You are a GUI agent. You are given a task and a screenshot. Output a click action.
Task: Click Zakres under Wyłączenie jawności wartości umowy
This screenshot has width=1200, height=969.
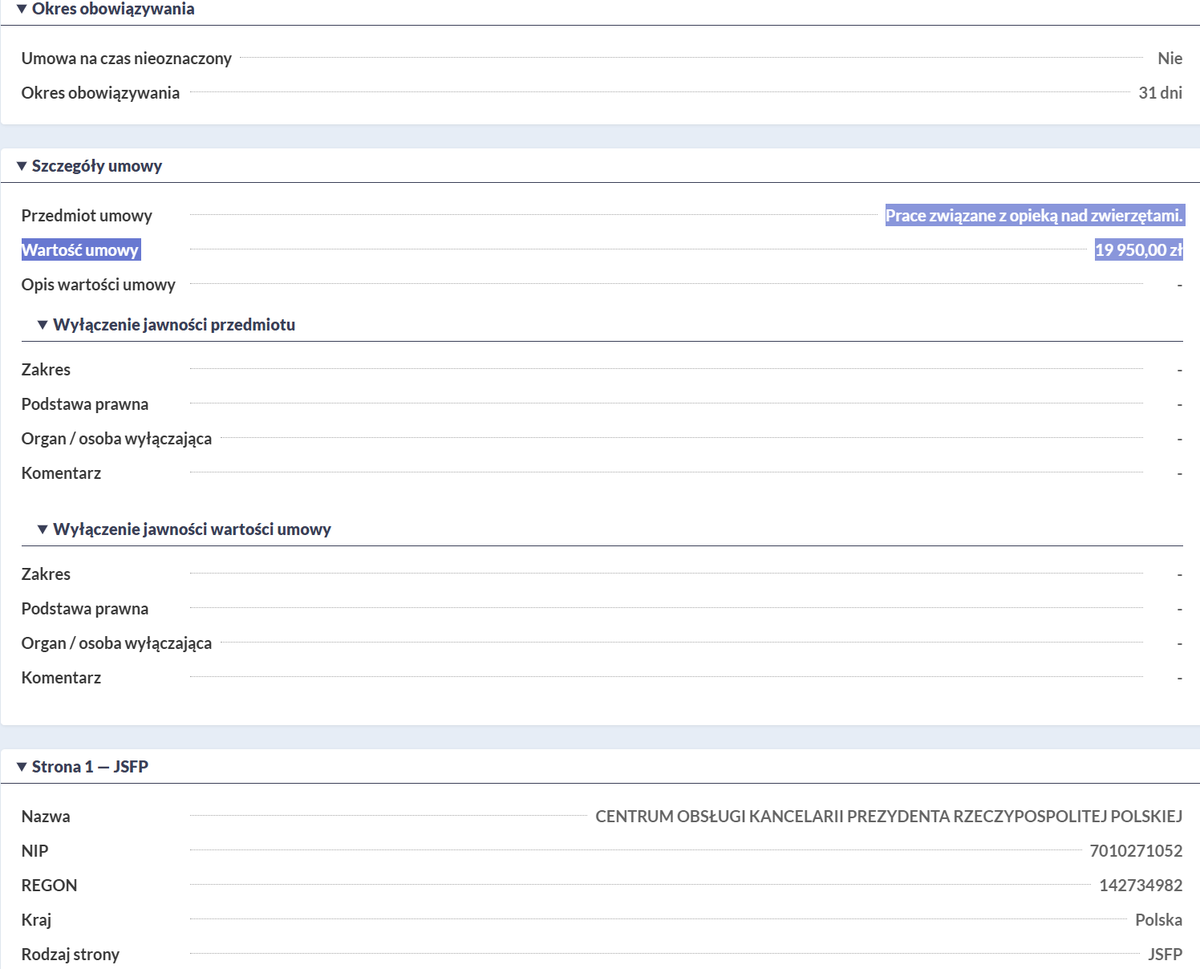[x=46, y=574]
